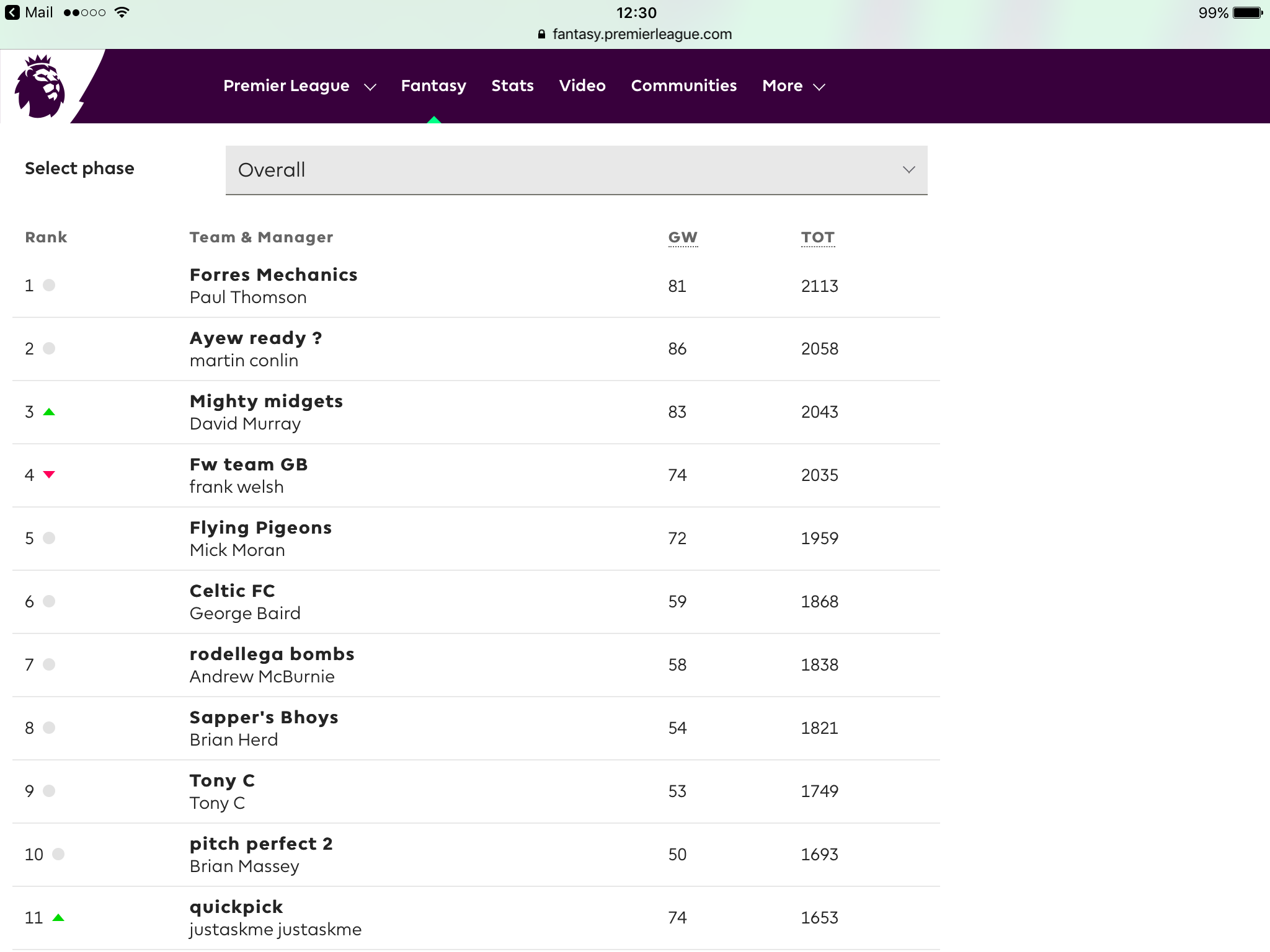Expand the More menu chevron
The width and height of the screenshot is (1270, 952).
pyautogui.click(x=819, y=87)
